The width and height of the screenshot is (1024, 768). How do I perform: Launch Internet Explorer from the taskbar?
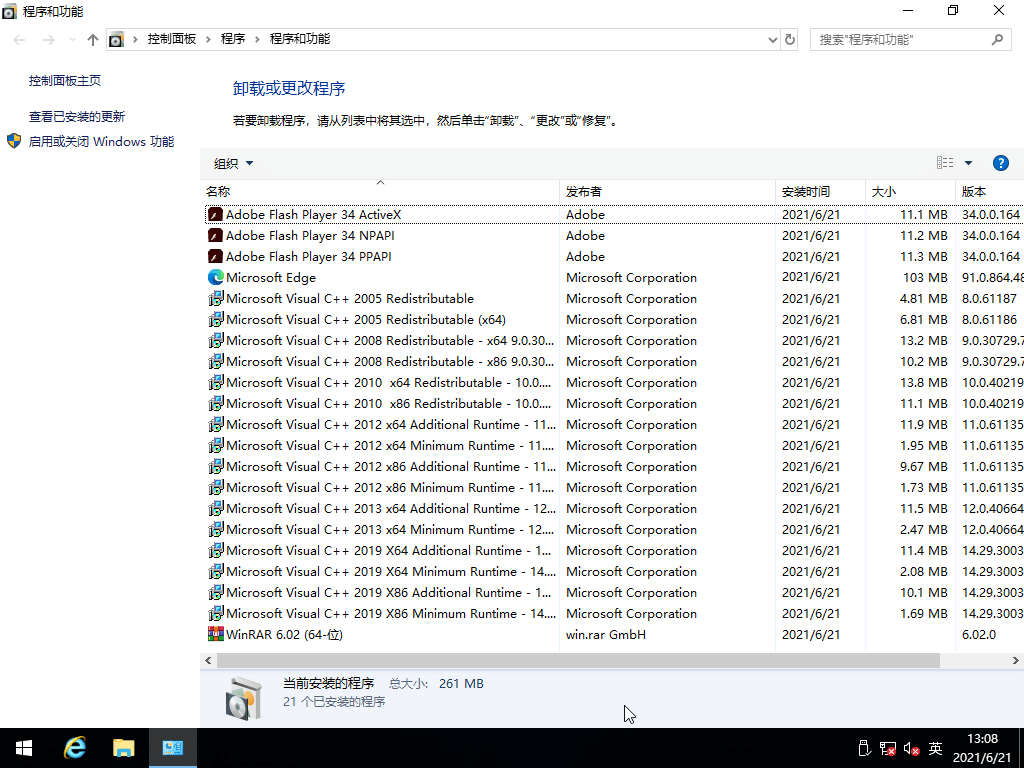74,747
